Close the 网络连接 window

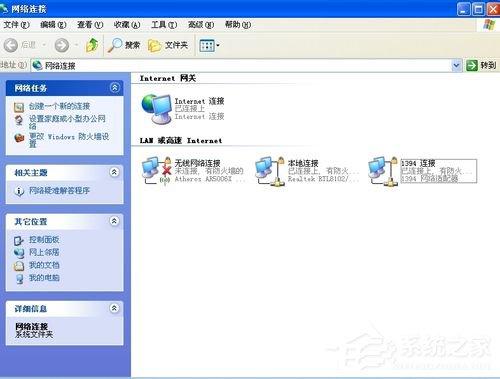coord(494,9)
